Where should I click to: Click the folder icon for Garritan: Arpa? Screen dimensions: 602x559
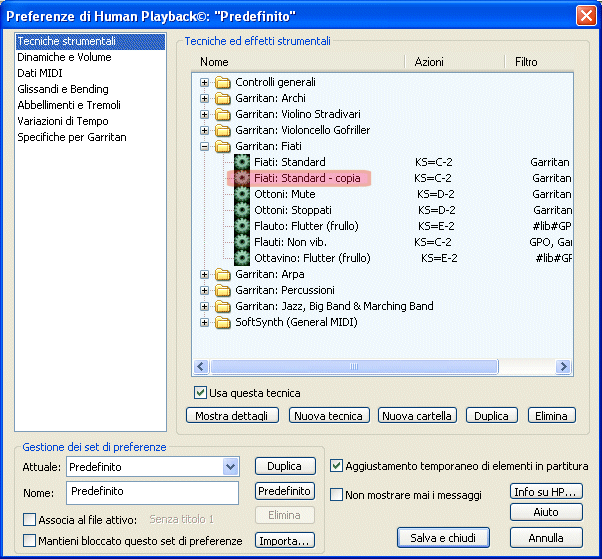coord(223,274)
